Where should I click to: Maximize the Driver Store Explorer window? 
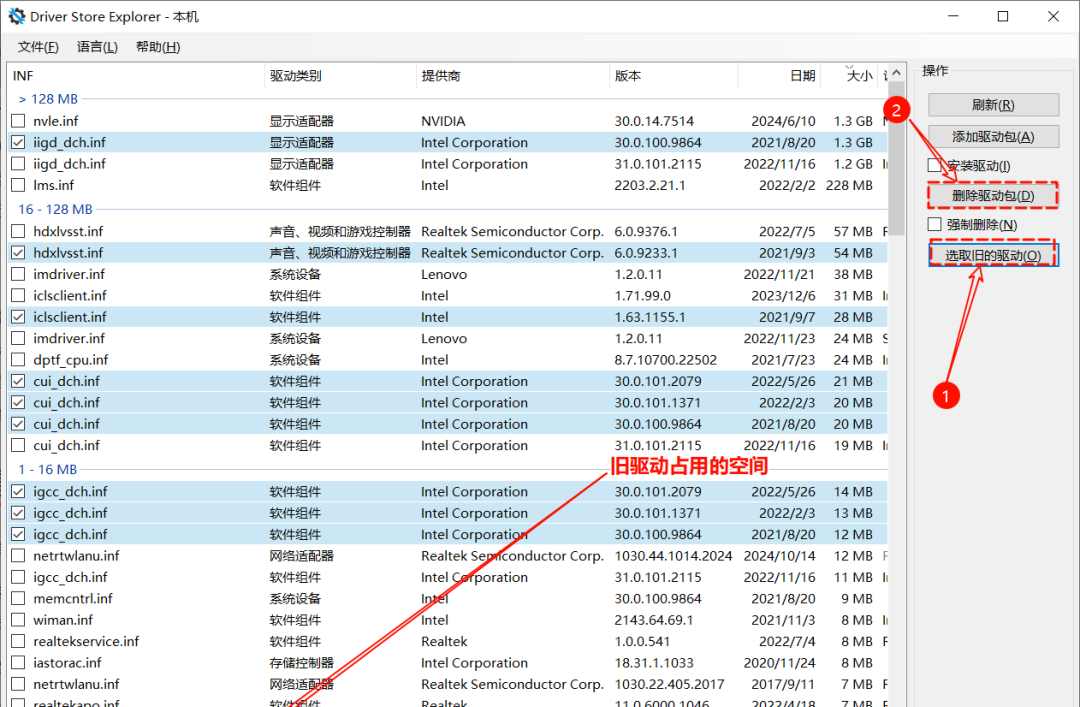pyautogui.click(x=1003, y=16)
